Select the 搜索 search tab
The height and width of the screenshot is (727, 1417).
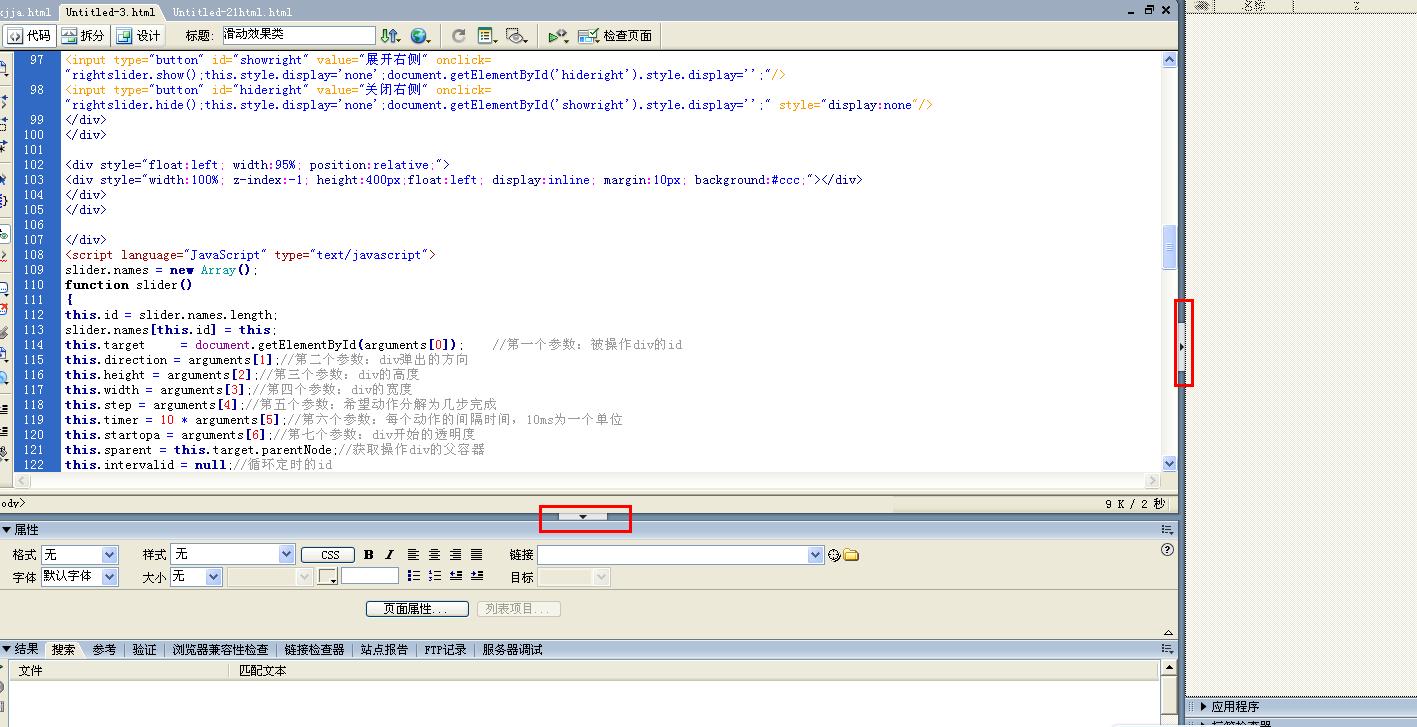click(64, 650)
